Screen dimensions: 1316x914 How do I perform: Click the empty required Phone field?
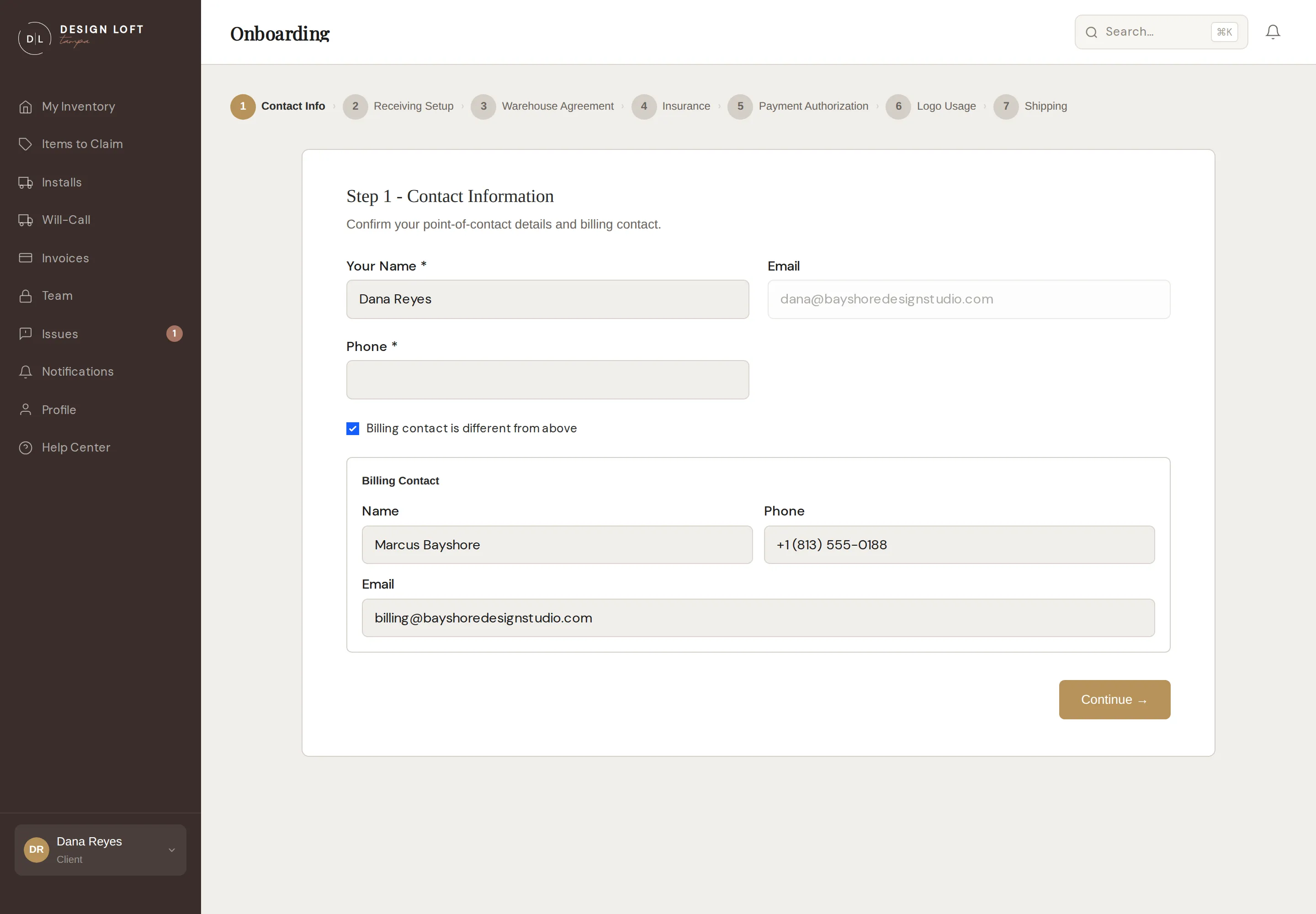point(547,380)
